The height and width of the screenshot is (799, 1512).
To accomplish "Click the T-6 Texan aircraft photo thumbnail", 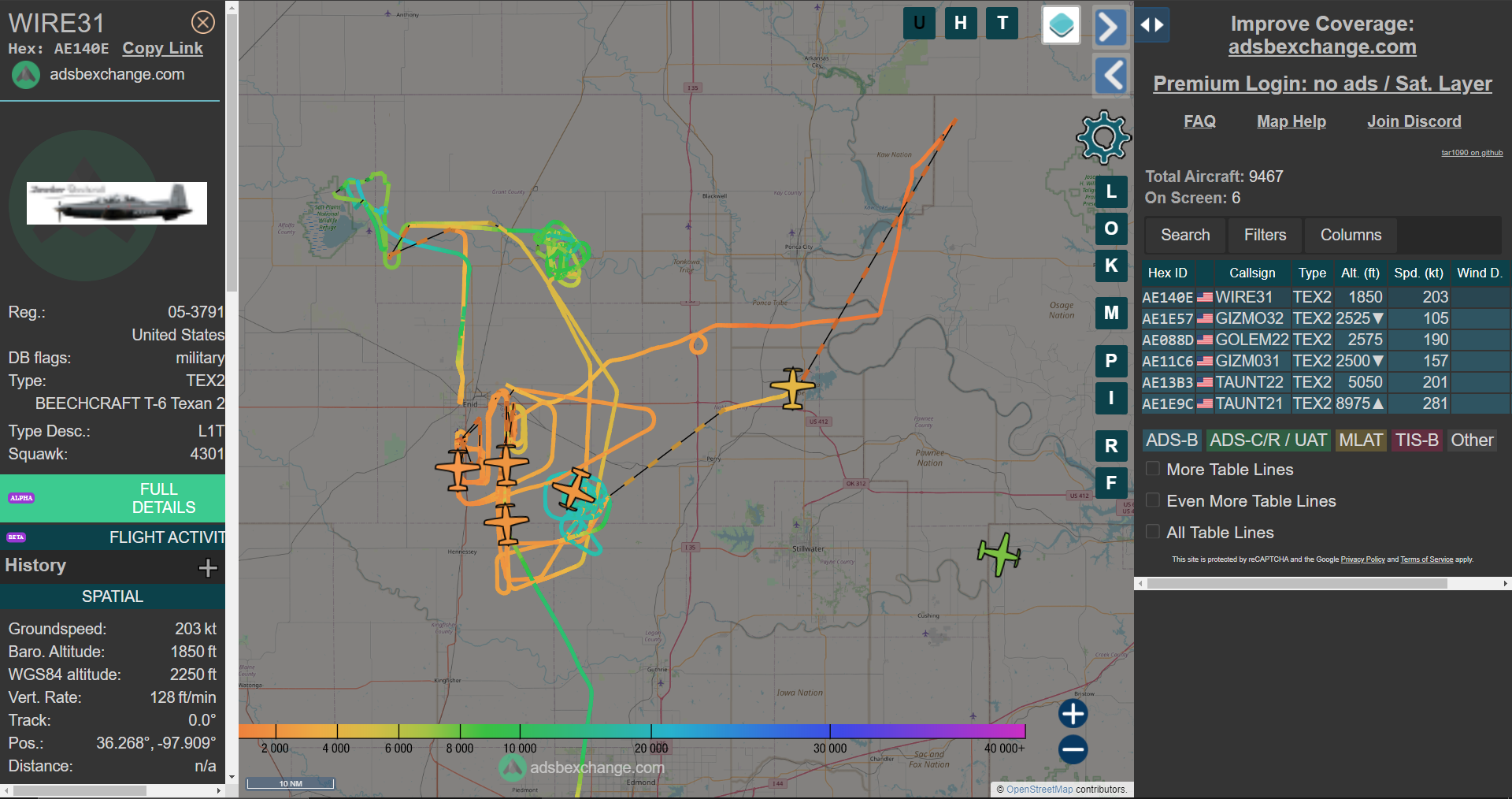I will [x=117, y=203].
